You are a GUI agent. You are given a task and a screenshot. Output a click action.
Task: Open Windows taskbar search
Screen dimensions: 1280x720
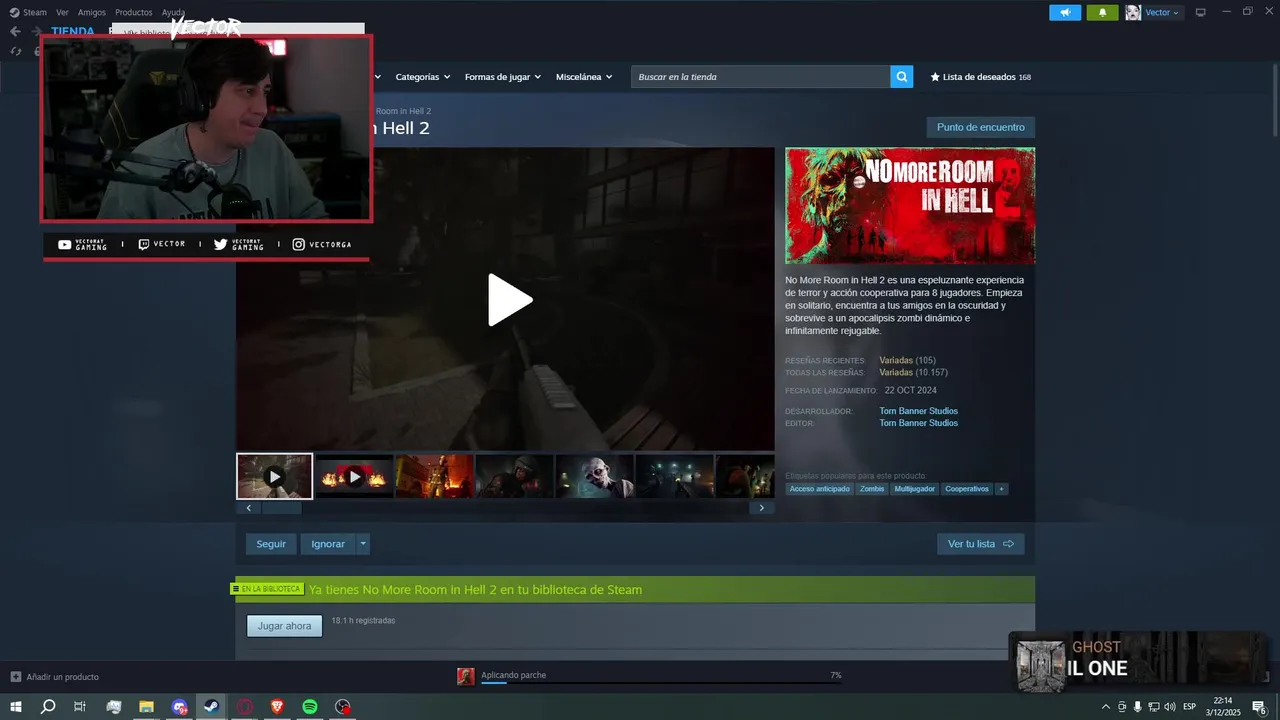click(48, 707)
